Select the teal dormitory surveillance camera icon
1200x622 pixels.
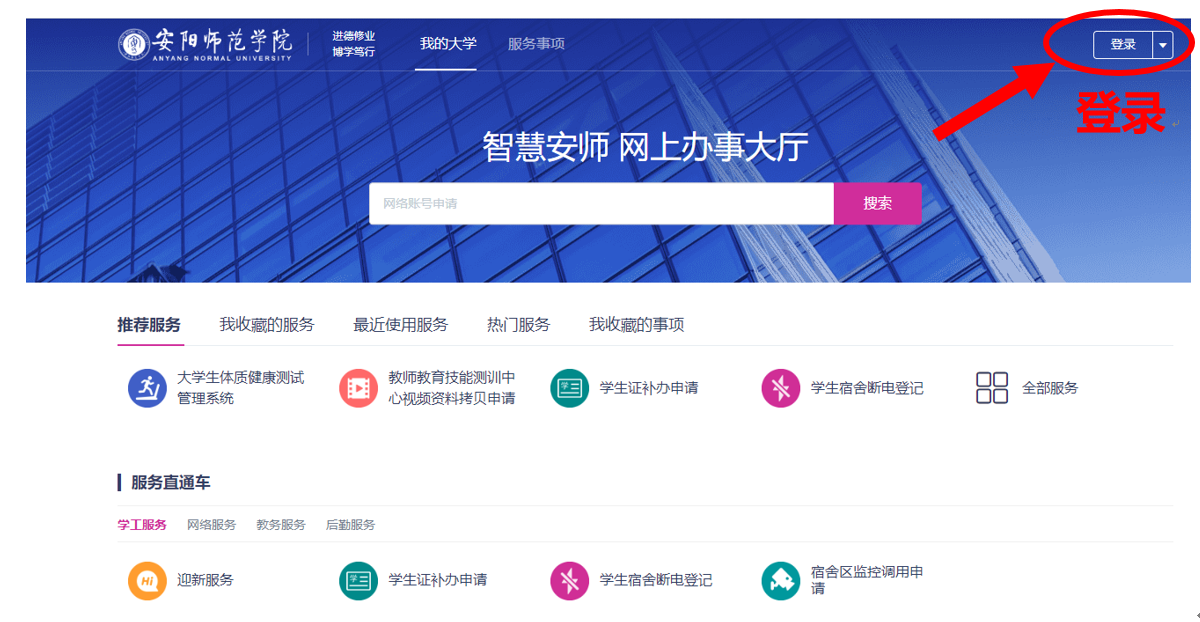[x=780, y=580]
